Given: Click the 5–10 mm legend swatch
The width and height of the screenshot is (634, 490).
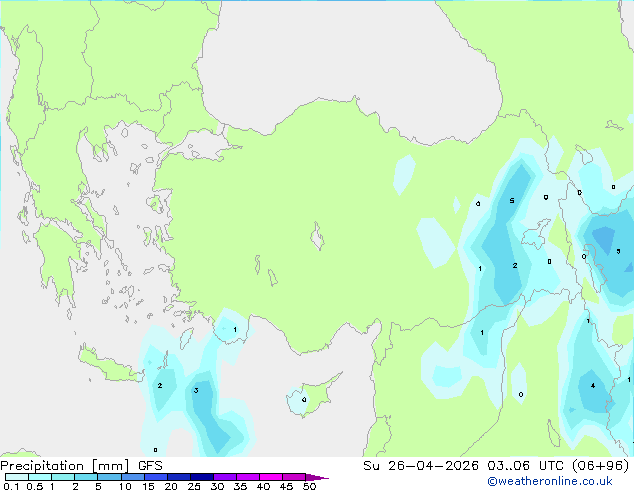Looking at the screenshot, I should [x=109, y=477].
